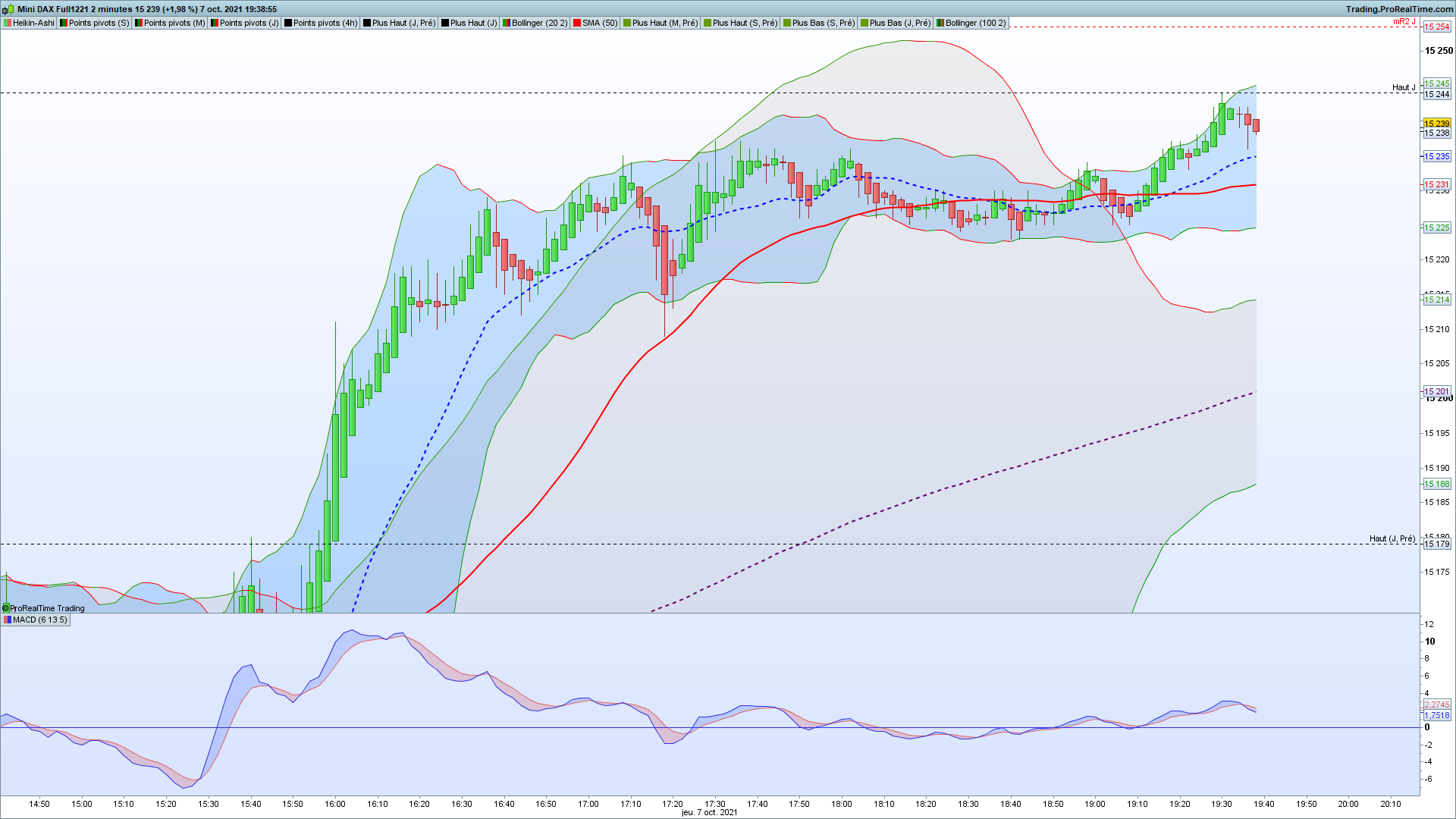Click the candlestick chart icon in title bar

[8, 9]
